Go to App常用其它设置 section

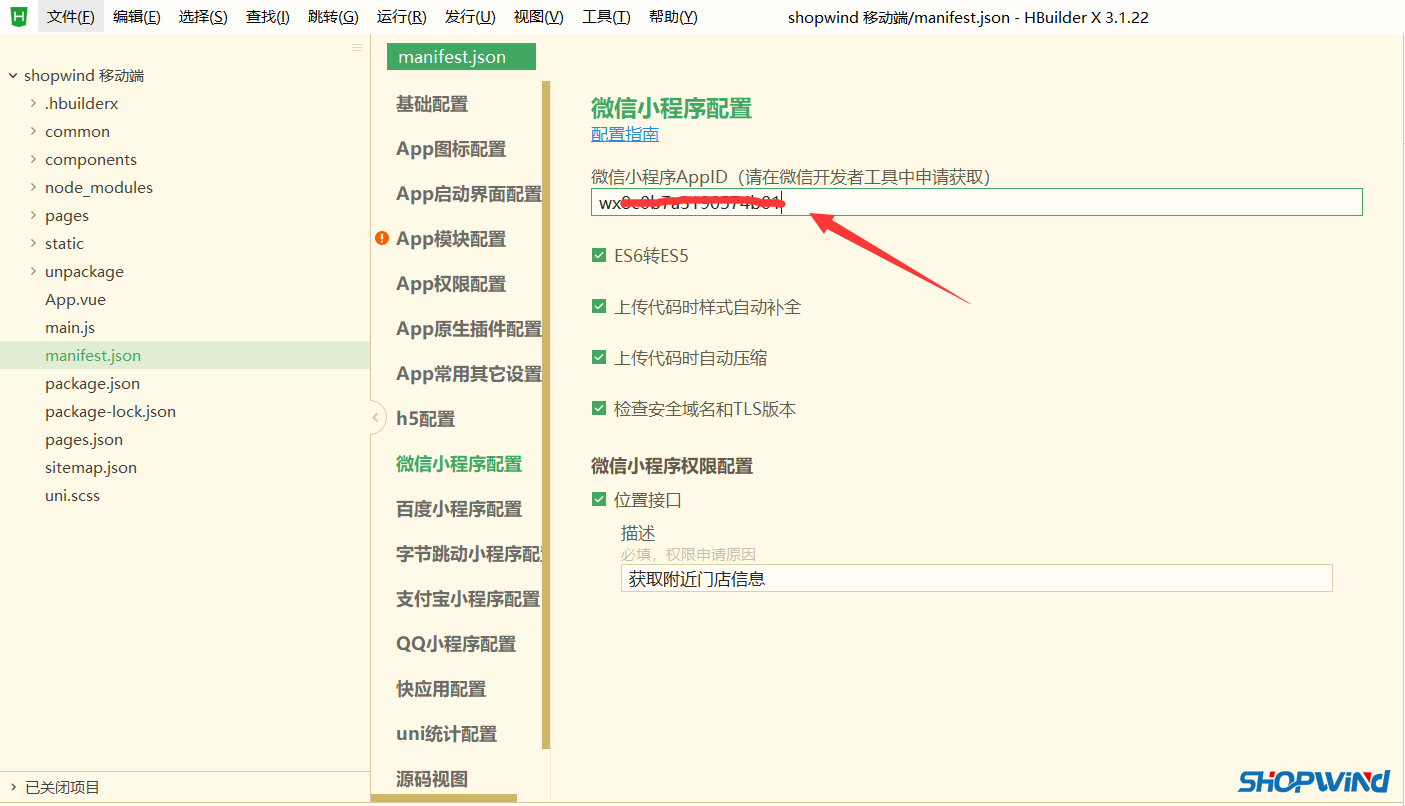(x=469, y=374)
